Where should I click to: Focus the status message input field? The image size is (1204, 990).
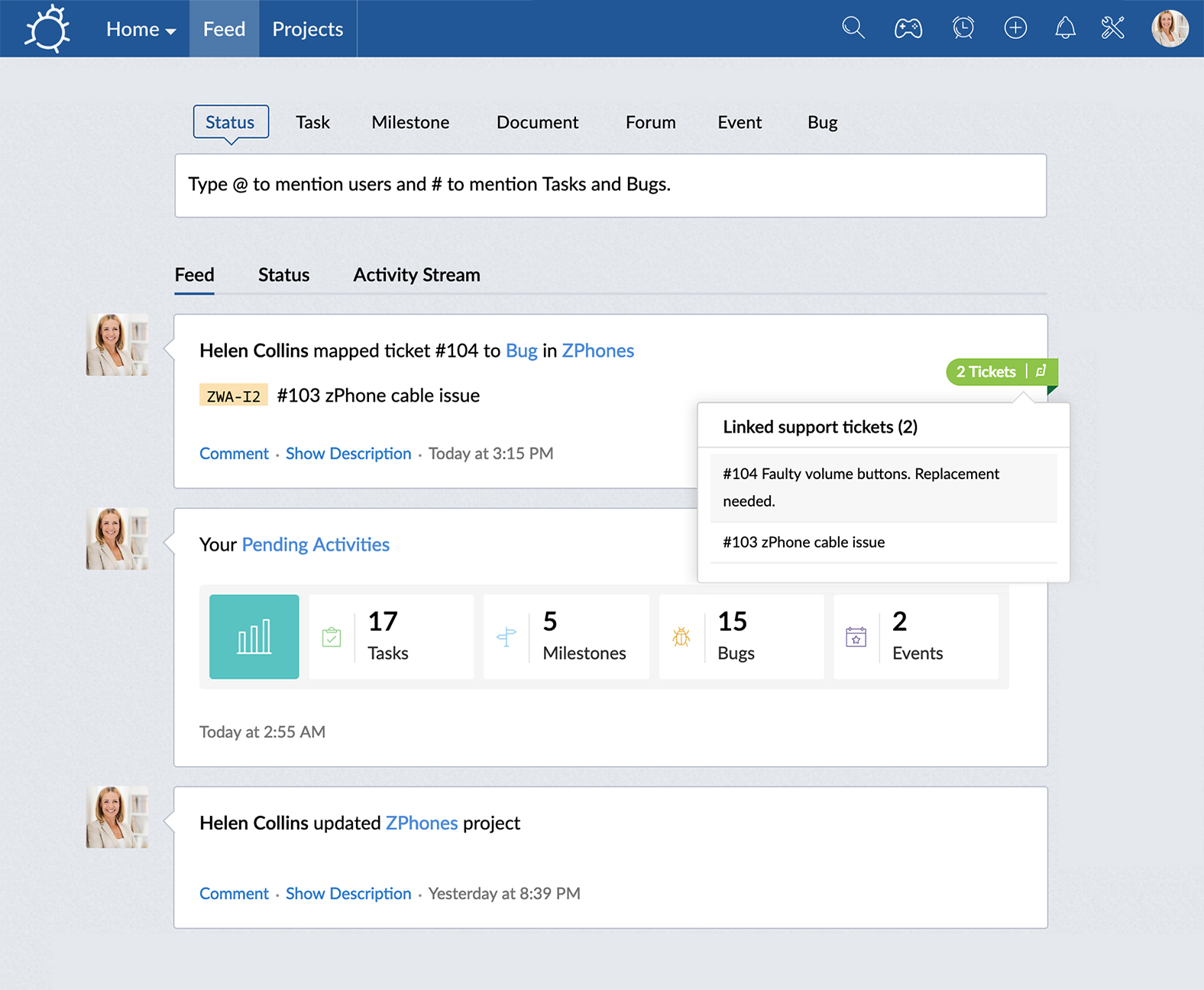pos(610,186)
